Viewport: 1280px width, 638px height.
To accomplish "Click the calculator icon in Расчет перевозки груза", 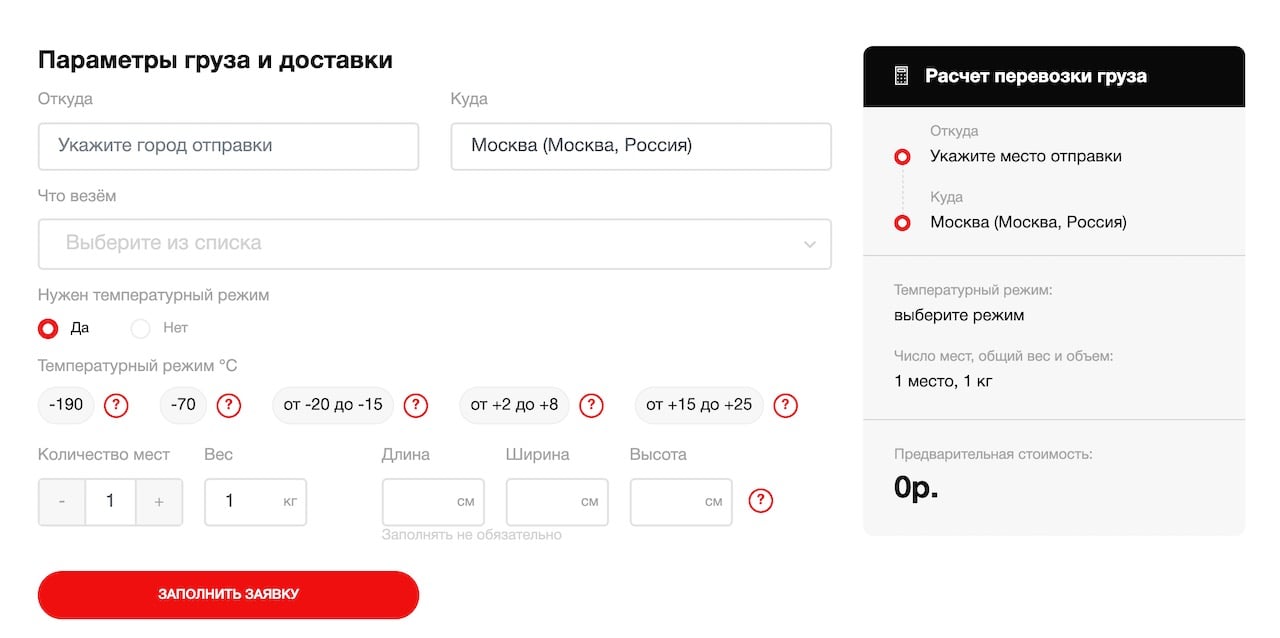I will (x=901, y=74).
